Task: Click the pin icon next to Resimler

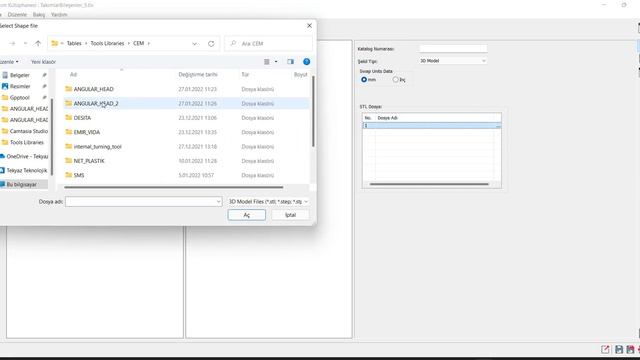Action: (44, 86)
